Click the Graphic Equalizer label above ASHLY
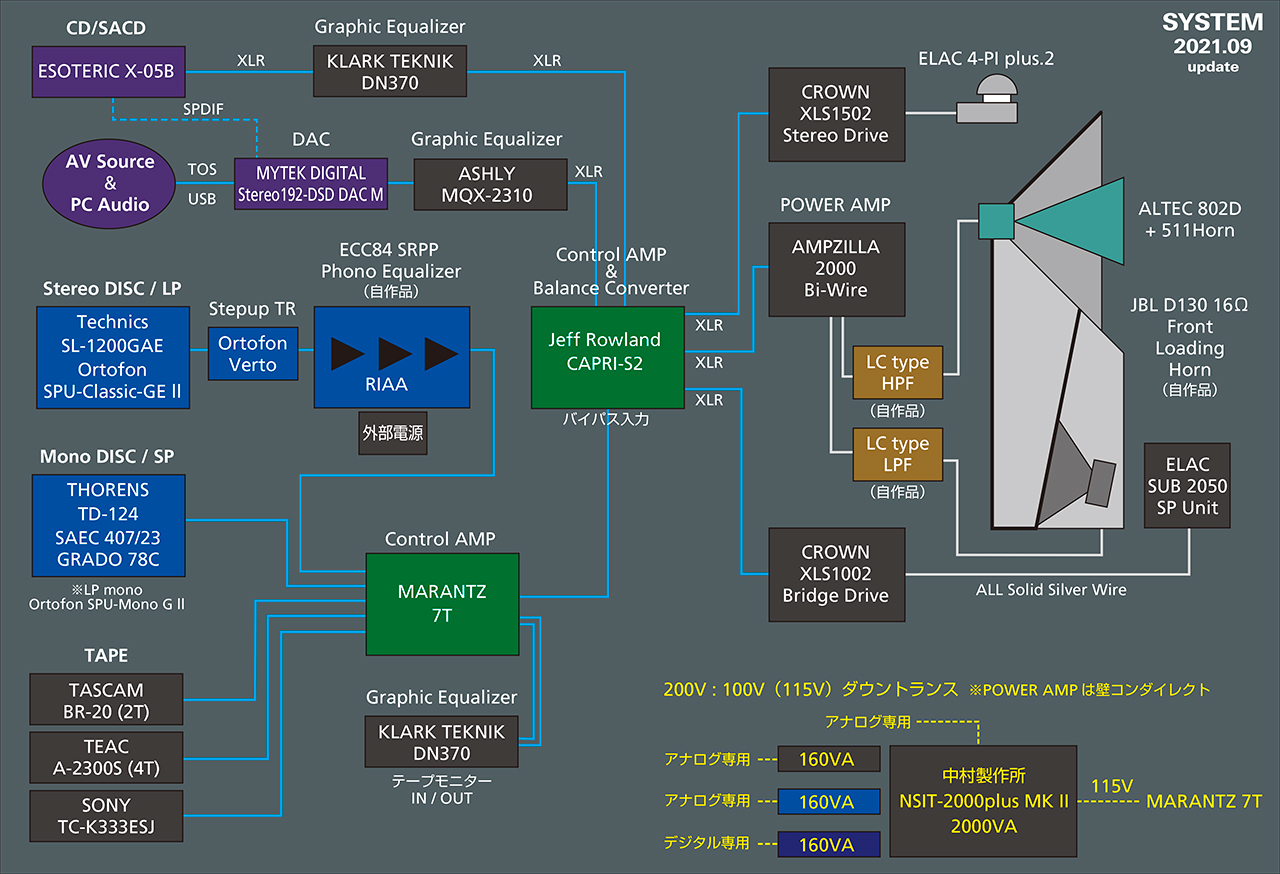 (x=487, y=139)
